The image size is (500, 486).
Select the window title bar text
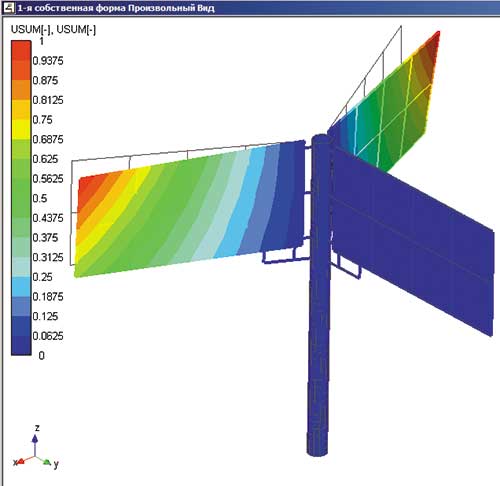tap(116, 8)
